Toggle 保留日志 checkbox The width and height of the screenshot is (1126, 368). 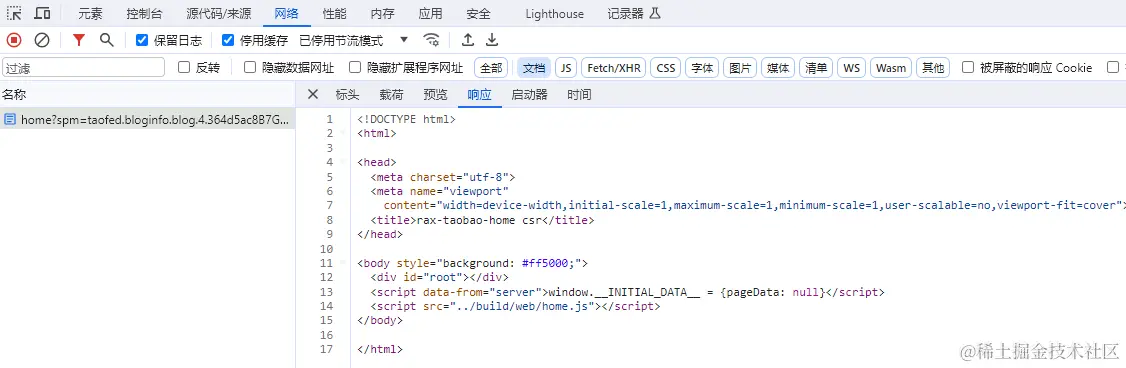click(x=141, y=40)
